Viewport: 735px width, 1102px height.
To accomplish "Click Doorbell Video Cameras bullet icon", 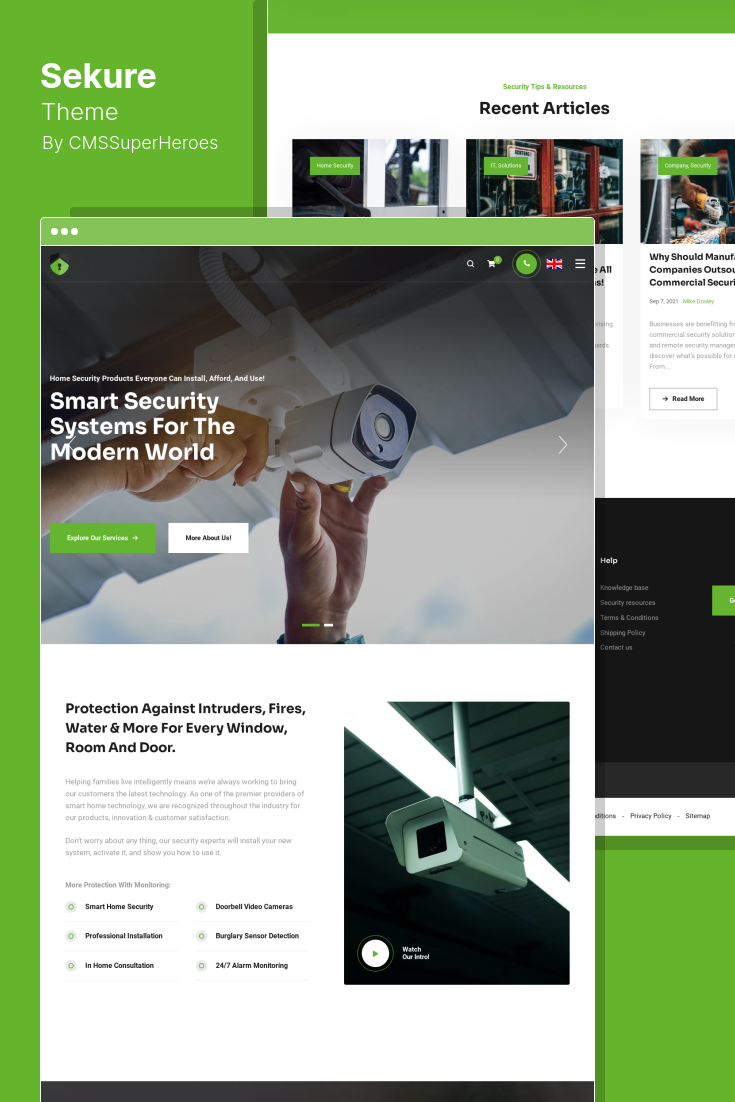I will [x=202, y=907].
